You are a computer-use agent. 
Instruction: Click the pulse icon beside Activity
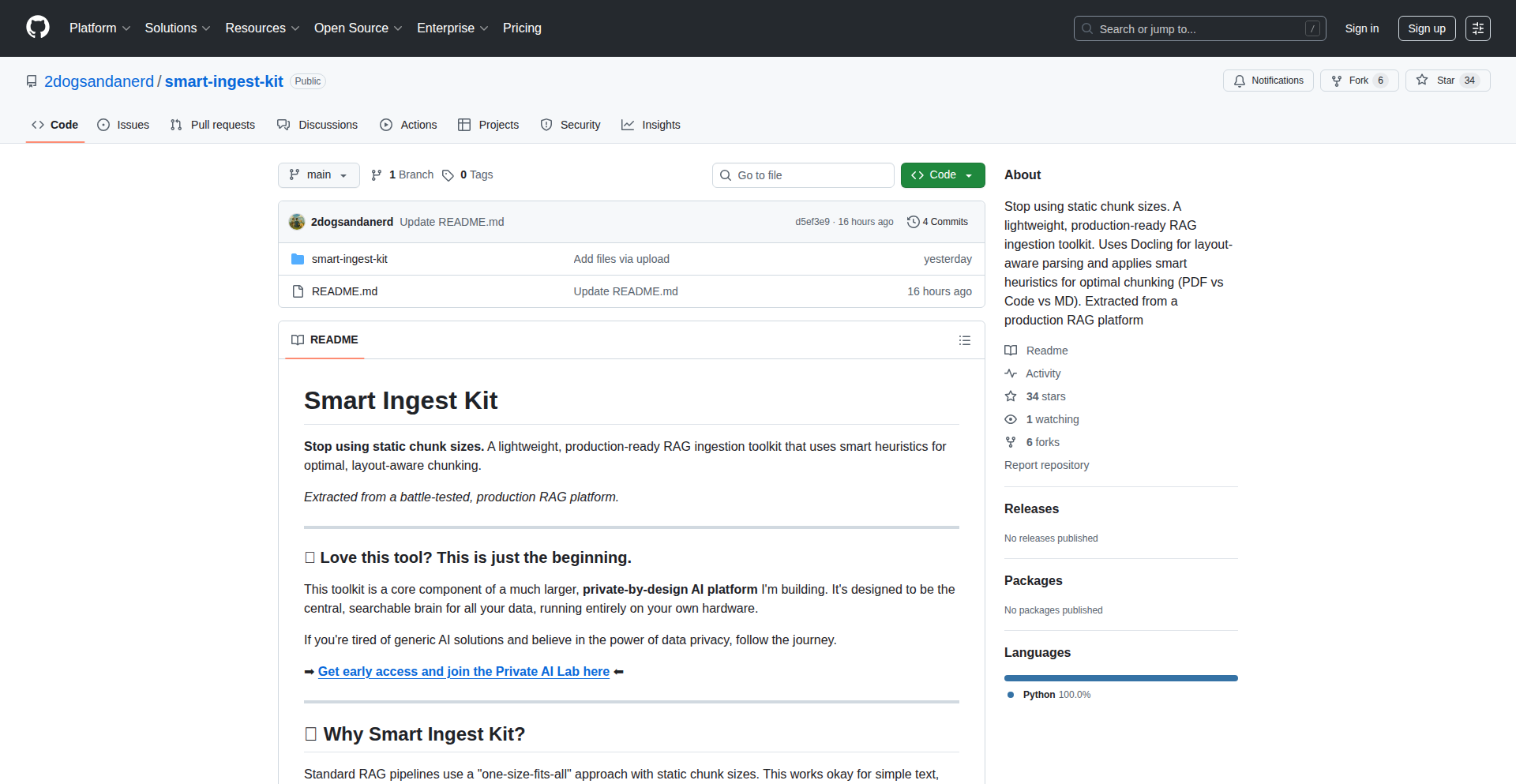(1011, 373)
